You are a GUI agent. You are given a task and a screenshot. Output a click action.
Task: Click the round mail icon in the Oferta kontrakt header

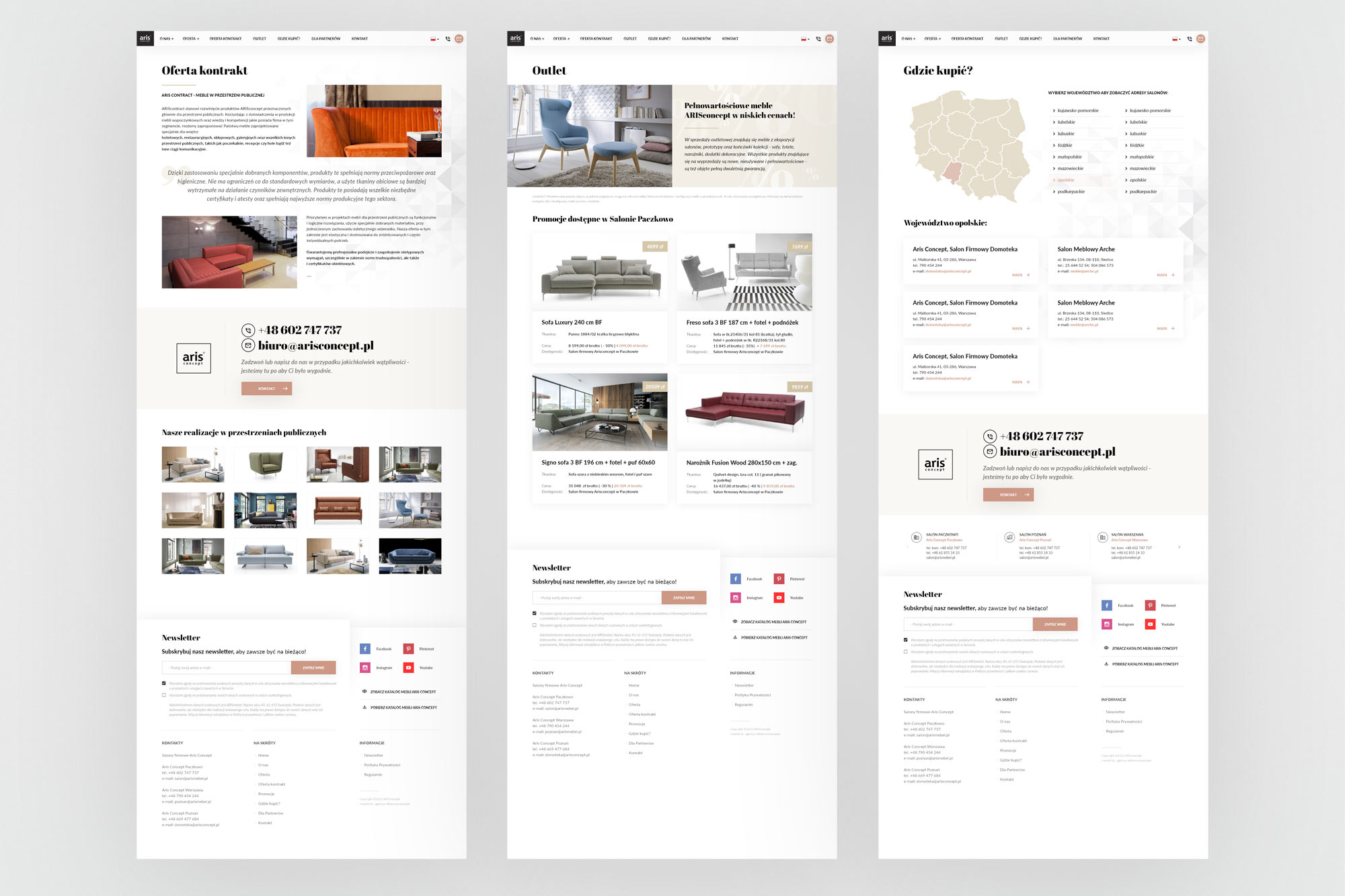459,39
